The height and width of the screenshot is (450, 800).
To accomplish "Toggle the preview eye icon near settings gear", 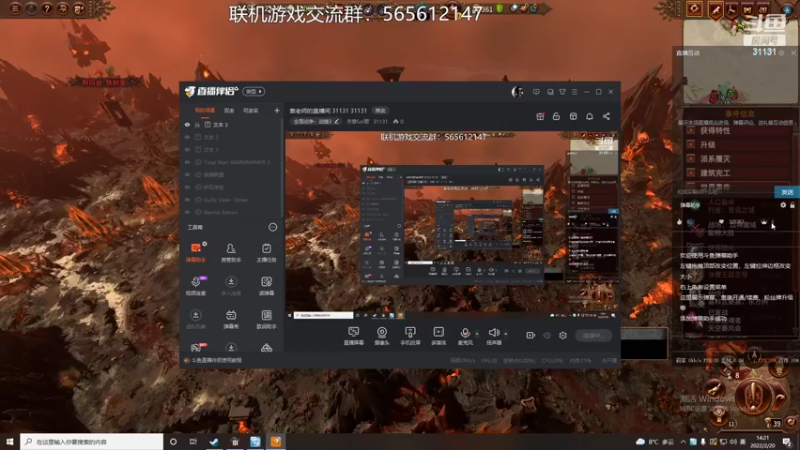I will pos(547,335).
